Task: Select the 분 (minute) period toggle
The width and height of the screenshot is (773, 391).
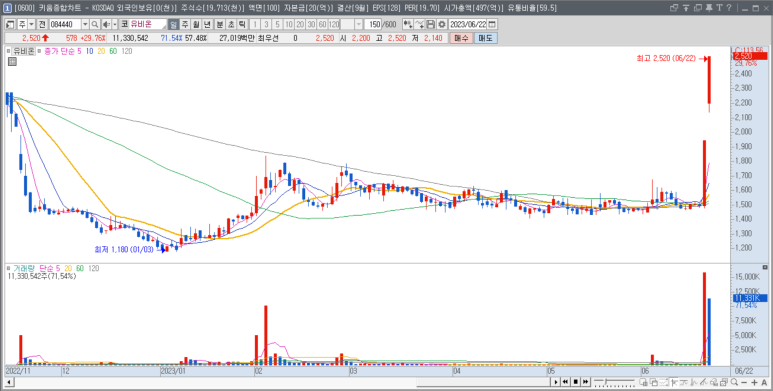Action: pyautogui.click(x=219, y=24)
